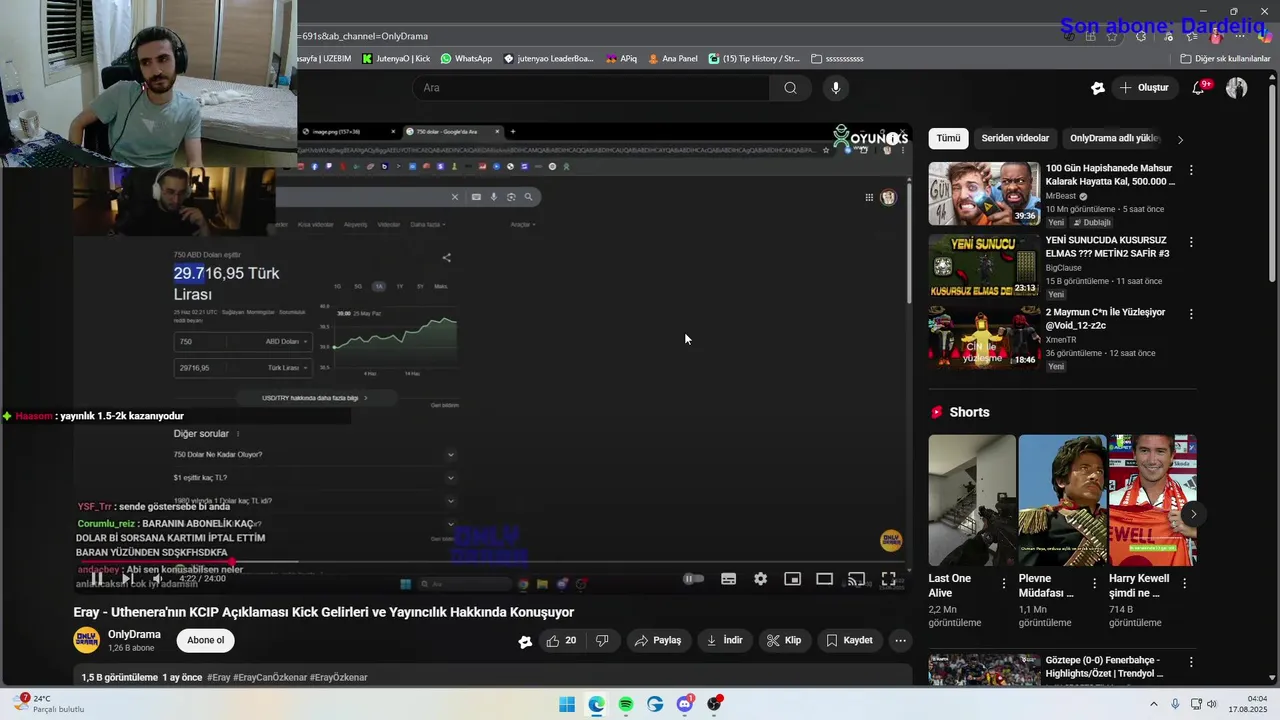Open Ana Panel bookmark
The width and height of the screenshot is (1280, 720).
[x=673, y=59]
